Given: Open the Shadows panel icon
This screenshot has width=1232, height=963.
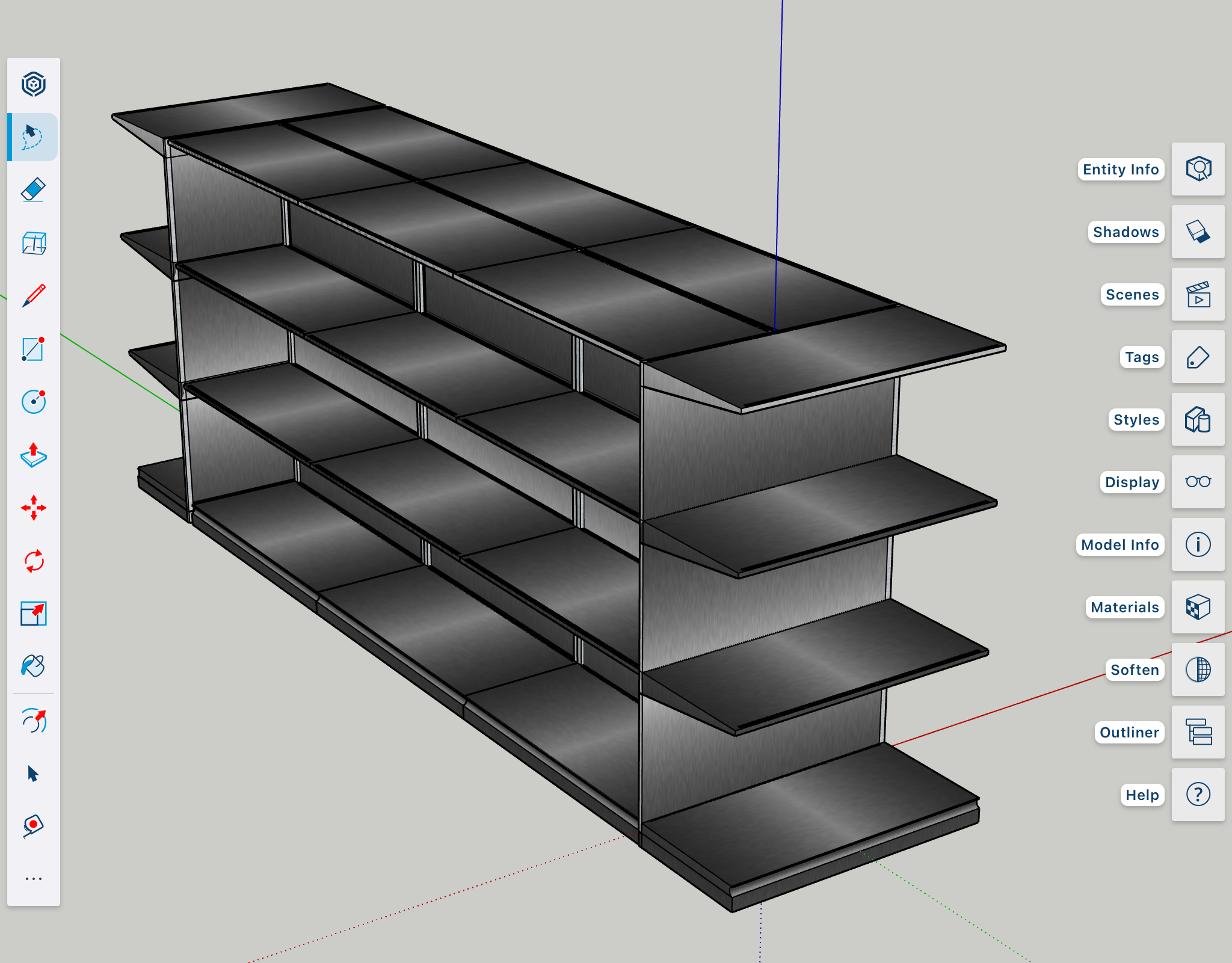Looking at the screenshot, I should pyautogui.click(x=1198, y=232).
